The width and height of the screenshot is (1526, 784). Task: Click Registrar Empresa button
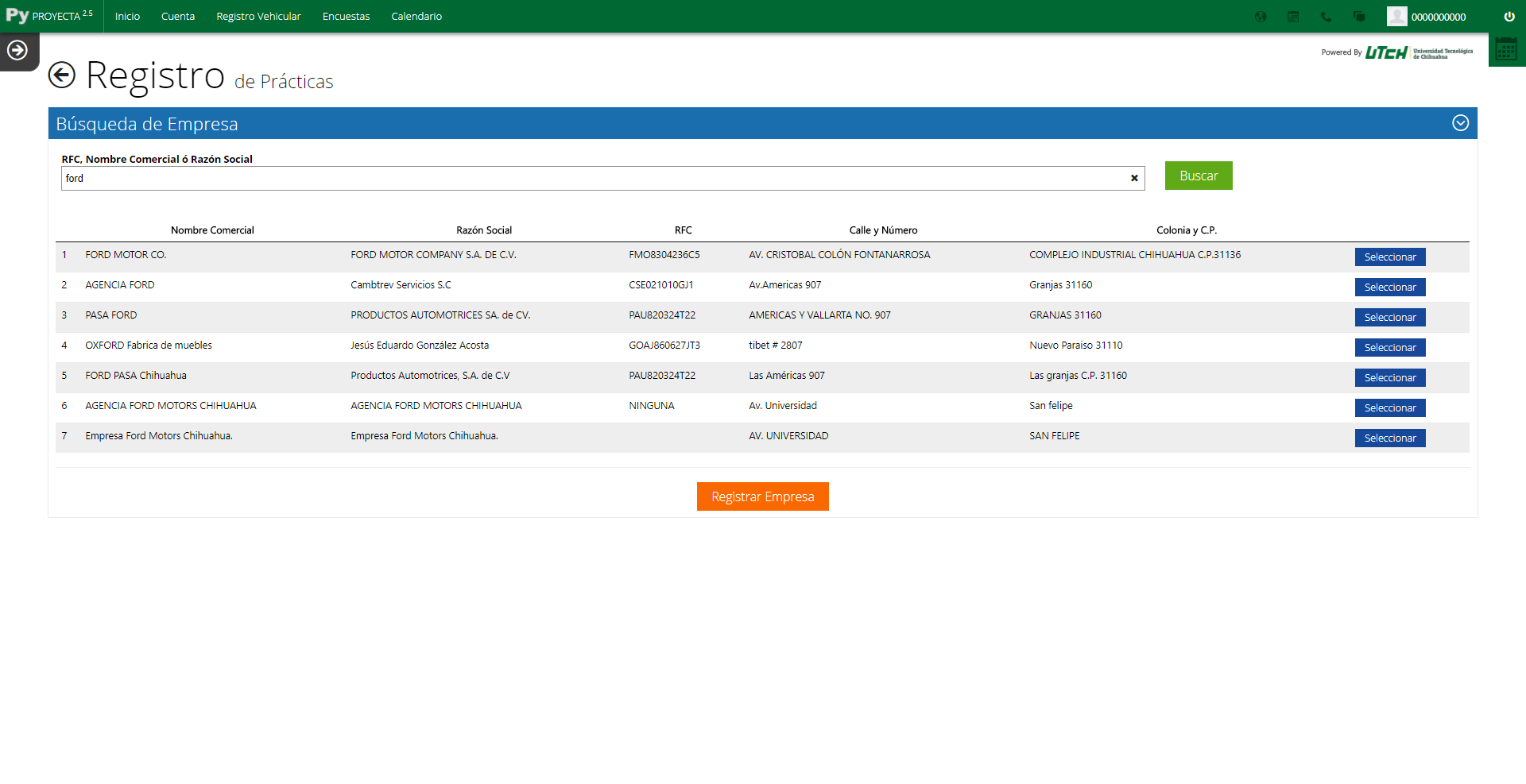(x=762, y=496)
